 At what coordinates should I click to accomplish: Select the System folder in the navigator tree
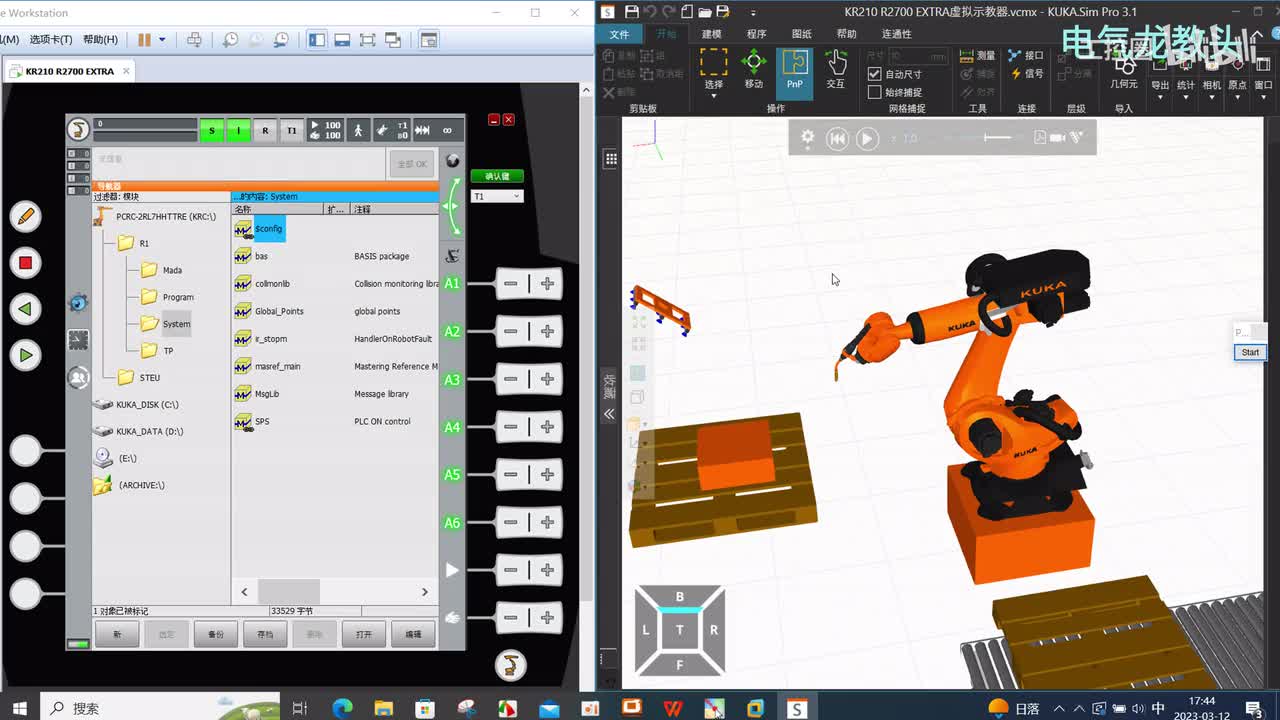(166, 324)
